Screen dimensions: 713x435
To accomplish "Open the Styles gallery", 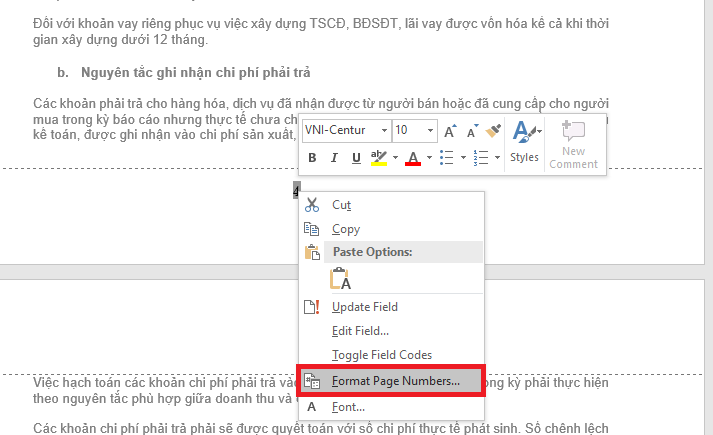I will click(524, 142).
